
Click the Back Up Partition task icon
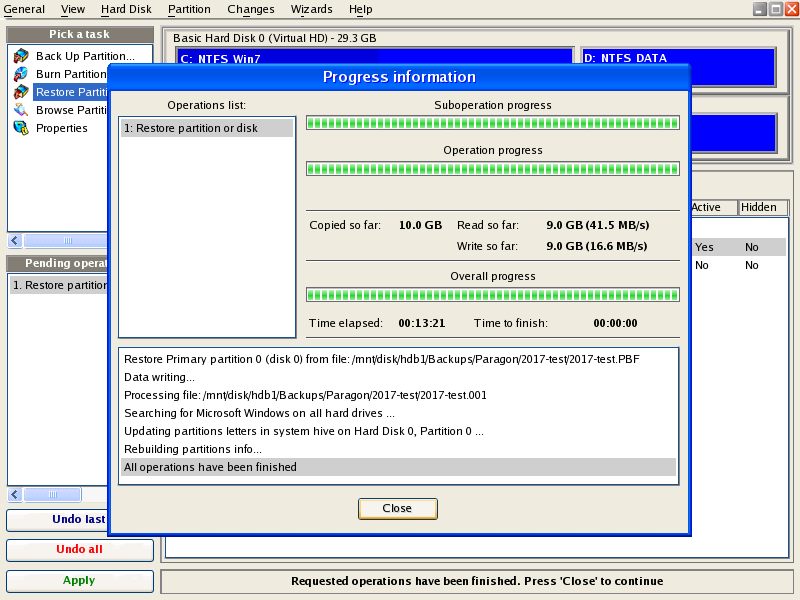tap(21, 56)
